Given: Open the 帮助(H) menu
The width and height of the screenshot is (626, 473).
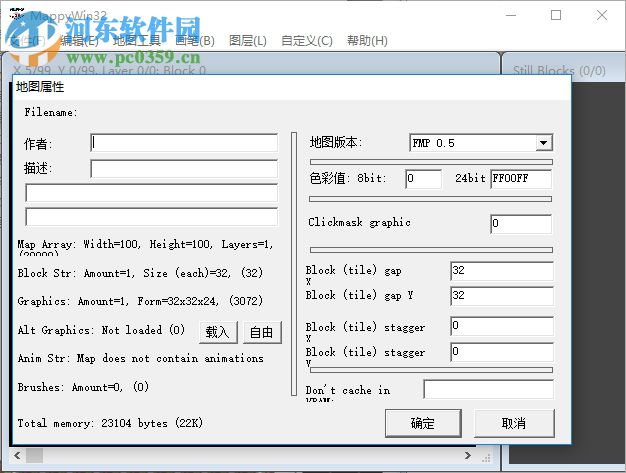Looking at the screenshot, I should click(367, 41).
